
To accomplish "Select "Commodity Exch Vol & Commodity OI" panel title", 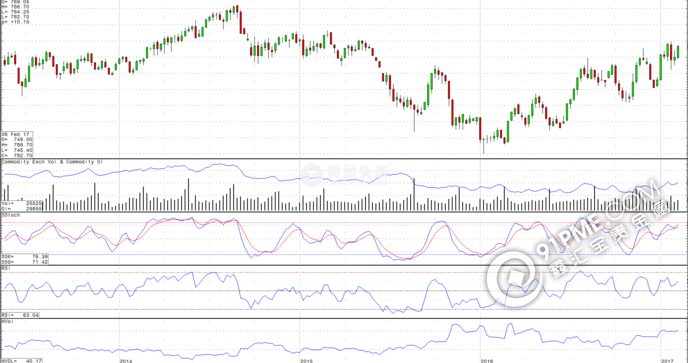I will pyautogui.click(x=53, y=162).
